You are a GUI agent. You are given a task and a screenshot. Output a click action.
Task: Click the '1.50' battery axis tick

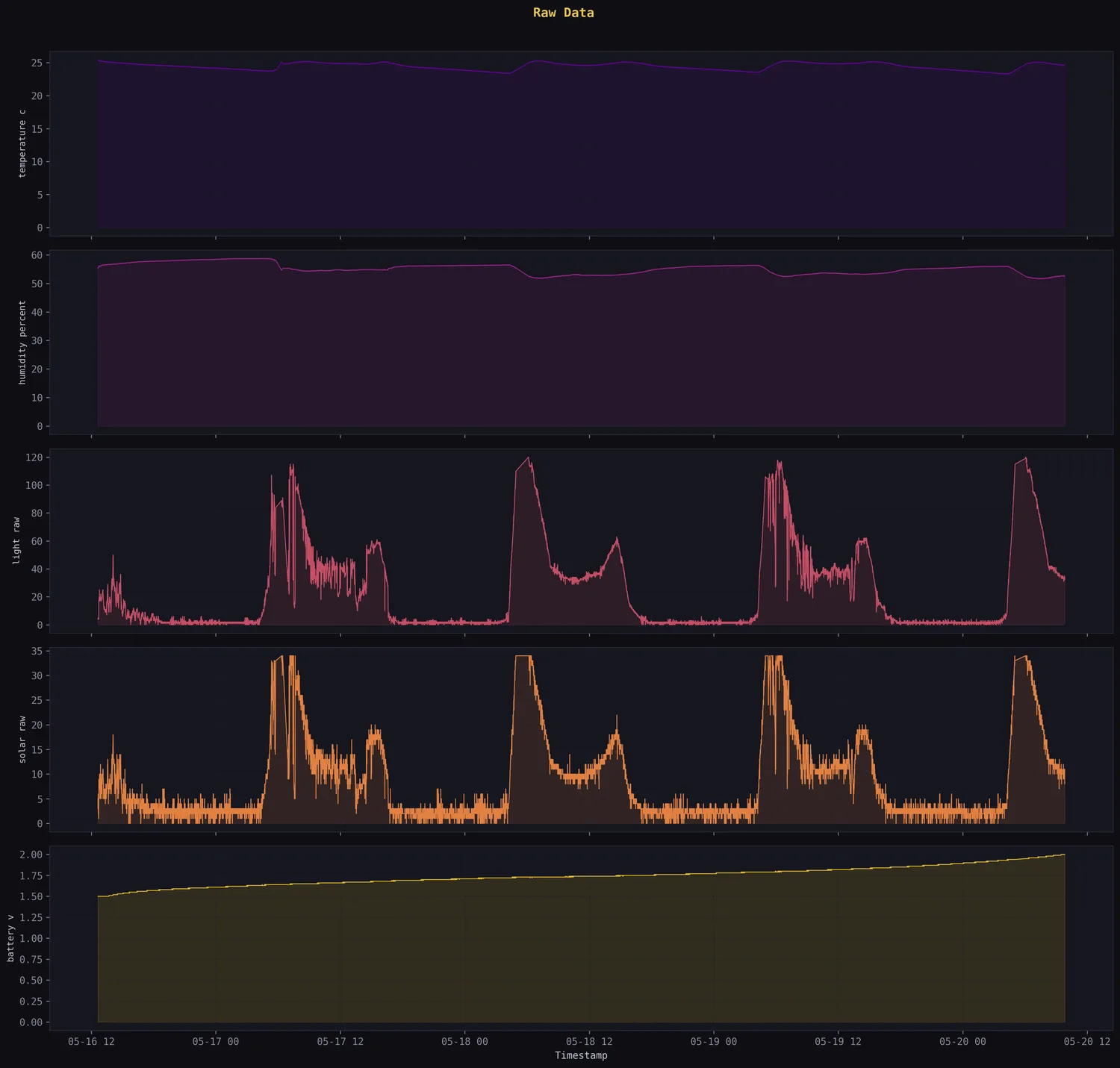point(31,896)
